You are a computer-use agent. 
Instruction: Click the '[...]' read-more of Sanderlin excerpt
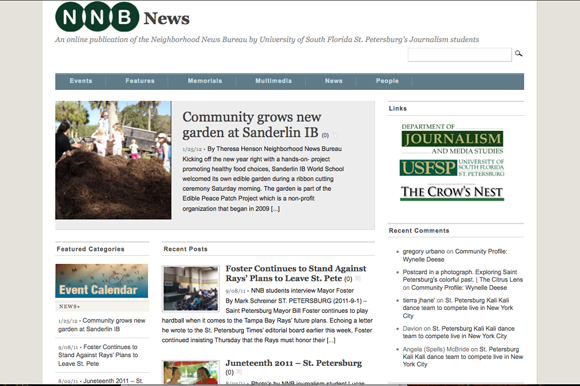click(275, 209)
